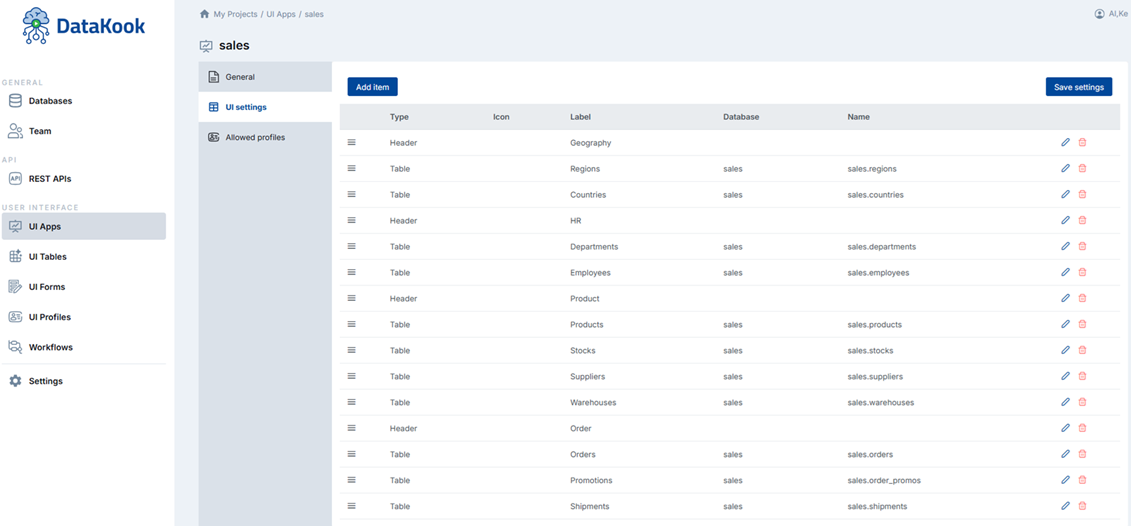Click the Add item button
The image size is (1131, 526).
click(x=372, y=87)
